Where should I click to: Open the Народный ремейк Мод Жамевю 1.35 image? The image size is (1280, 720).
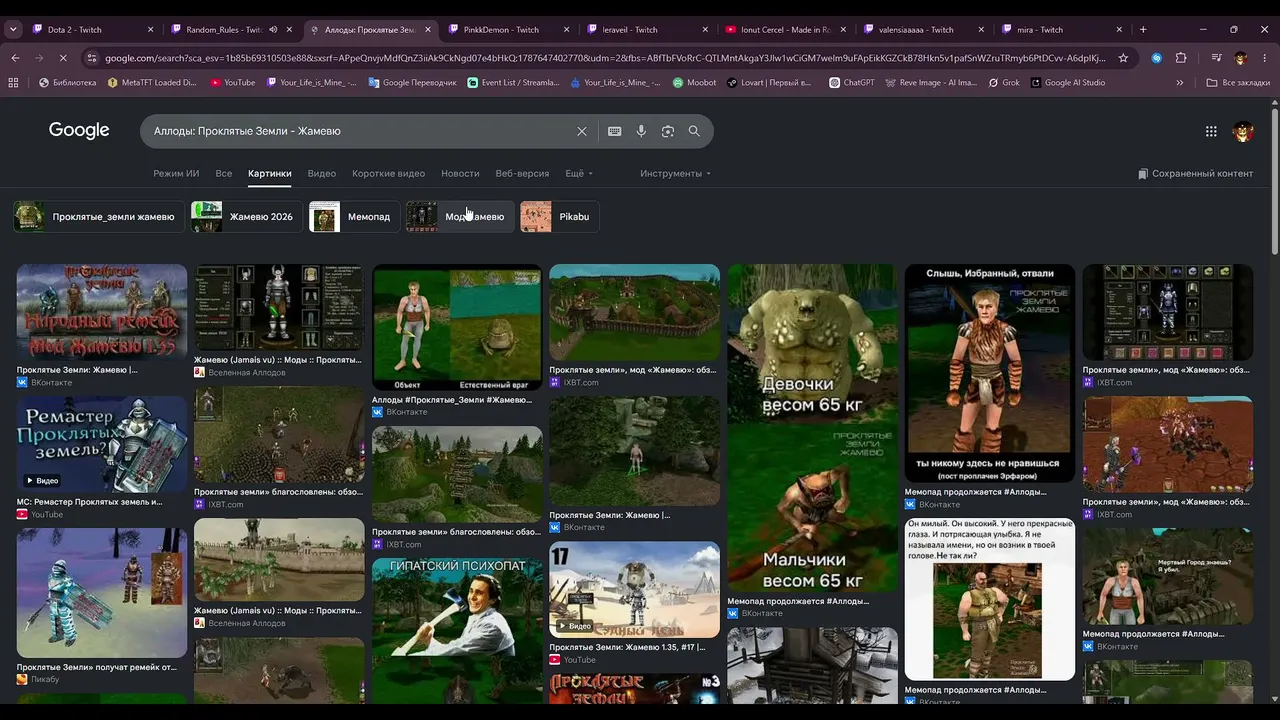[102, 312]
